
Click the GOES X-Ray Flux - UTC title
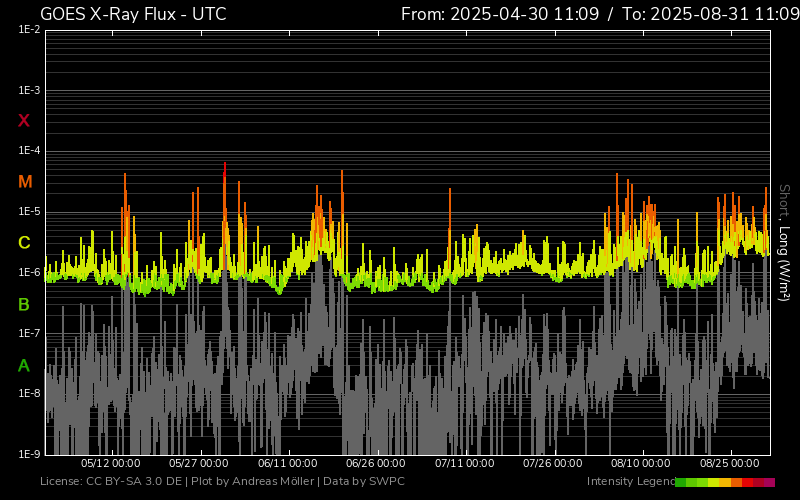point(133,14)
